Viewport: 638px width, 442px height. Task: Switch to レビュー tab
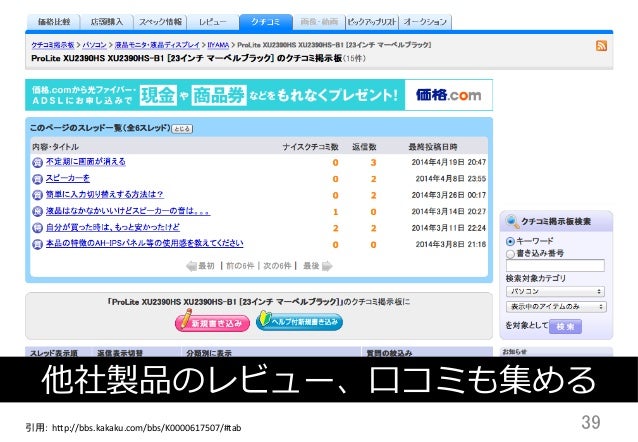pos(213,22)
